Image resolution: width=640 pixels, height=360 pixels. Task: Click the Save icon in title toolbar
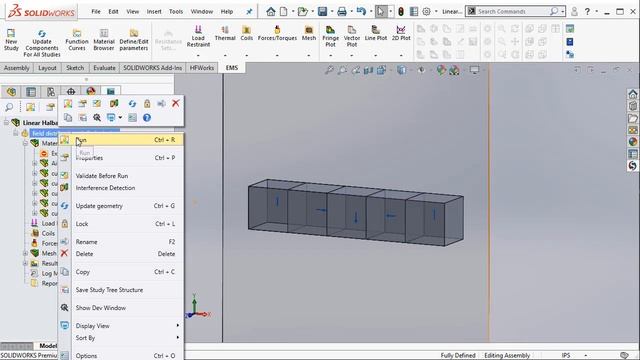pos(322,11)
